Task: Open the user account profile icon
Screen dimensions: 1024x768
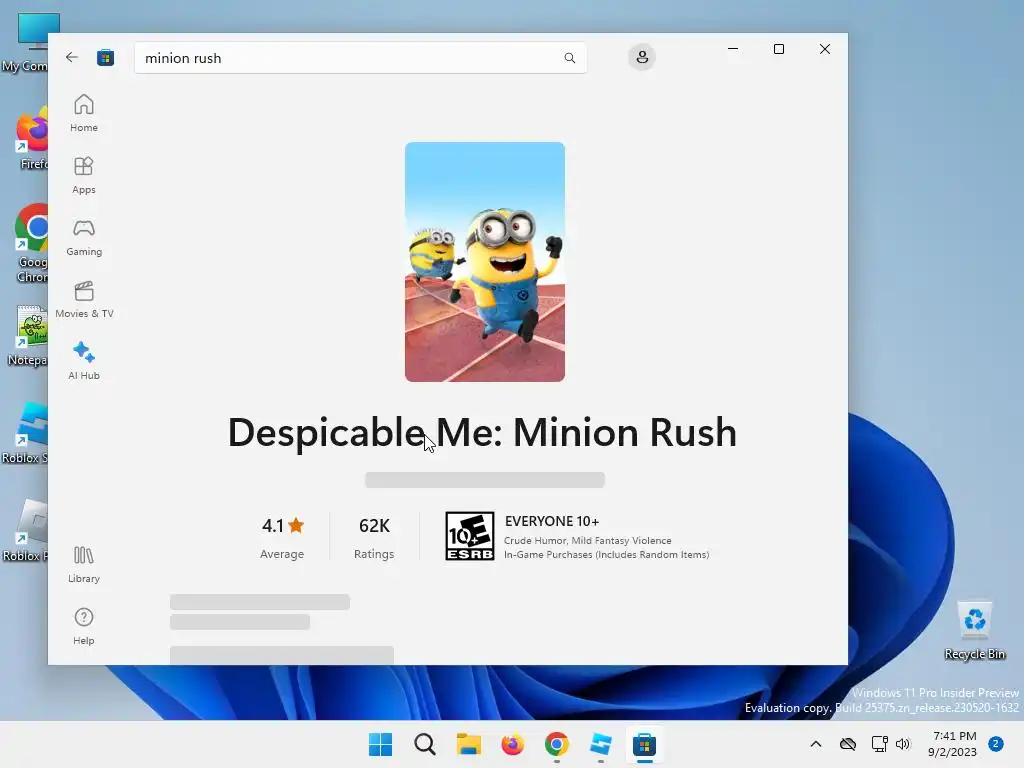Action: click(642, 57)
